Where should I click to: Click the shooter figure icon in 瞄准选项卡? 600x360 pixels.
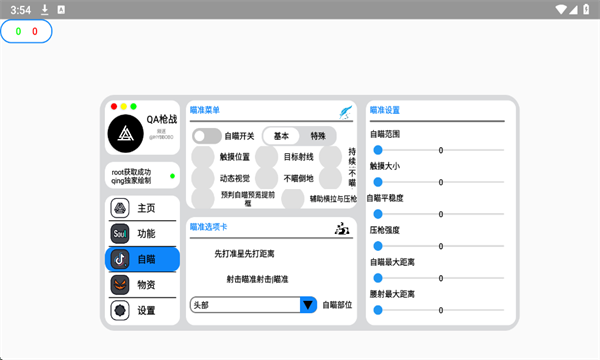pos(342,228)
